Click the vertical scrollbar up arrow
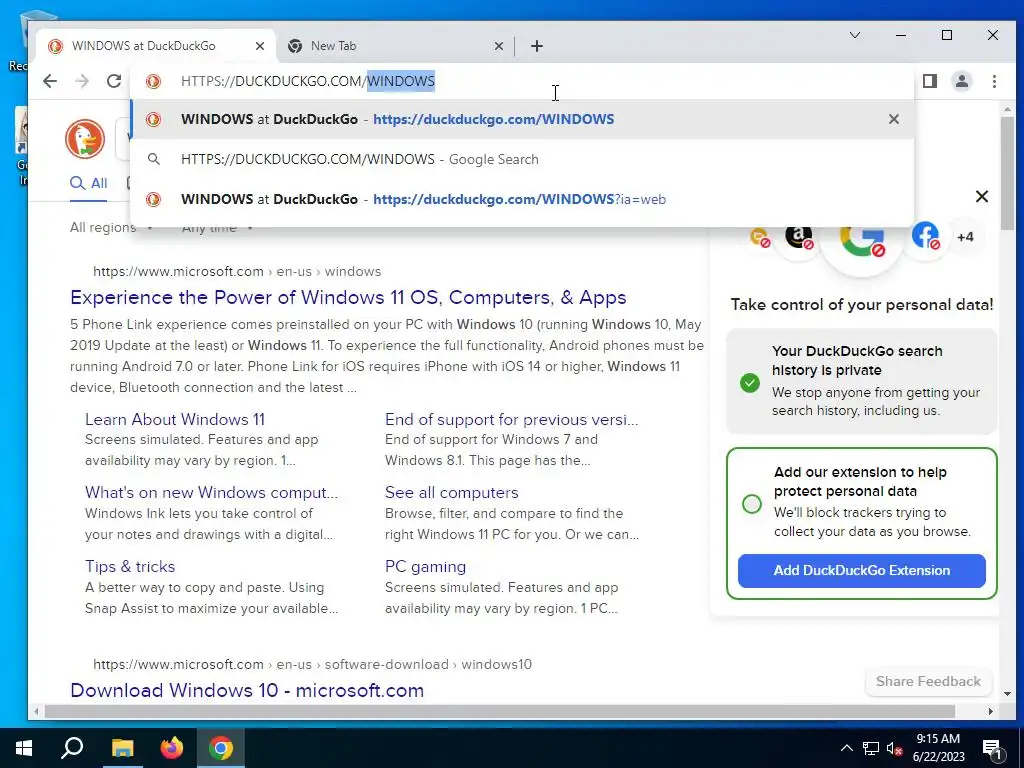Viewport: 1024px width, 768px height. (1006, 109)
